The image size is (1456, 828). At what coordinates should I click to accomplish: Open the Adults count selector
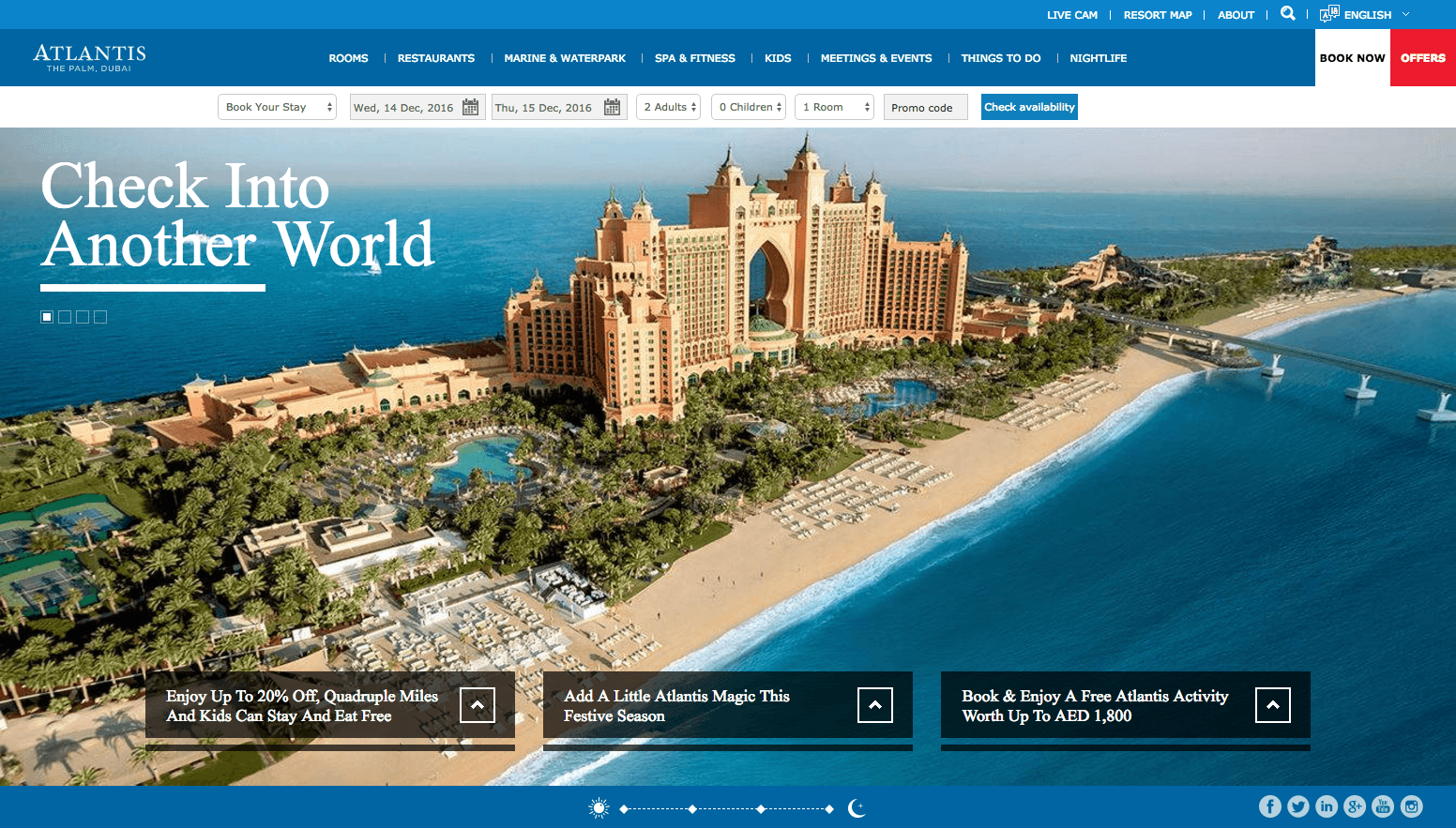coord(667,106)
